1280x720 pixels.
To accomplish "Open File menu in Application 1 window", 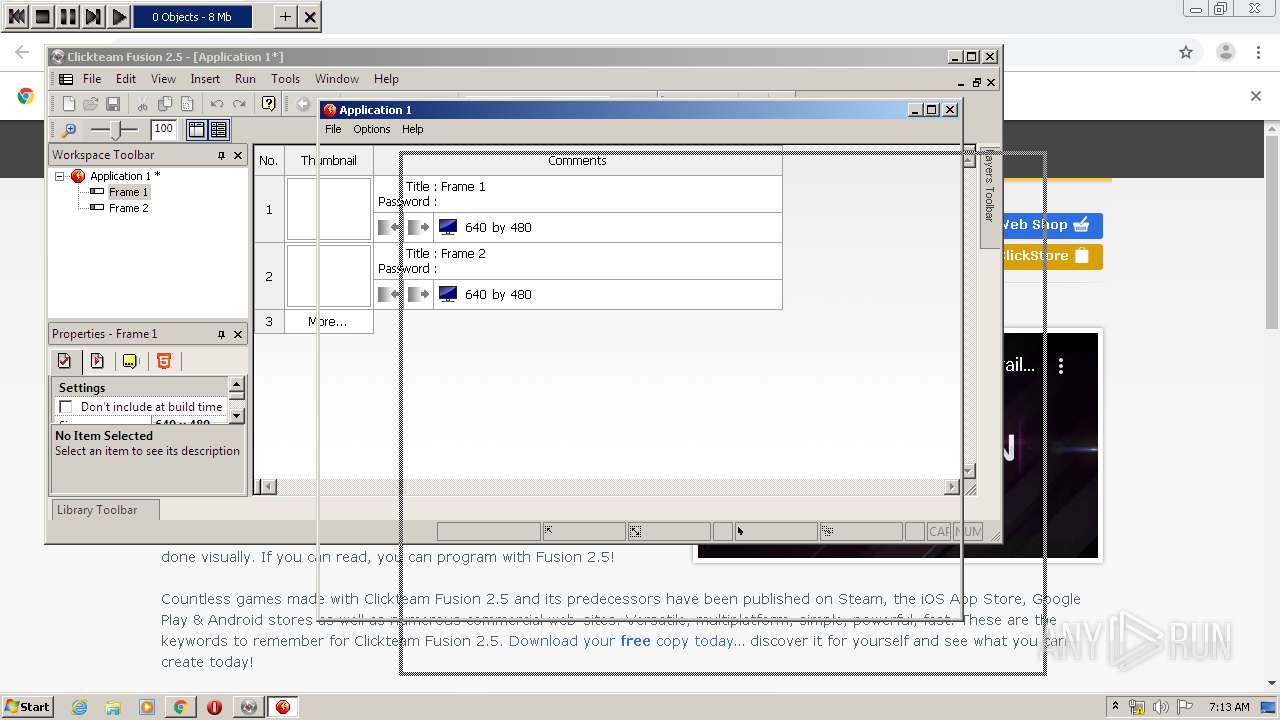I will click(x=333, y=129).
